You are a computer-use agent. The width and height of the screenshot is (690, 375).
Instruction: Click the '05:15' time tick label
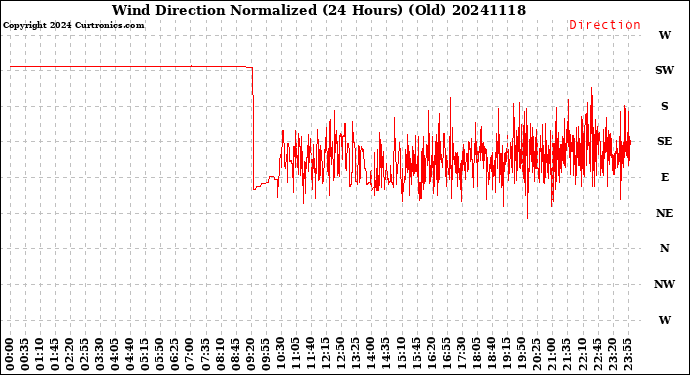coord(145,355)
